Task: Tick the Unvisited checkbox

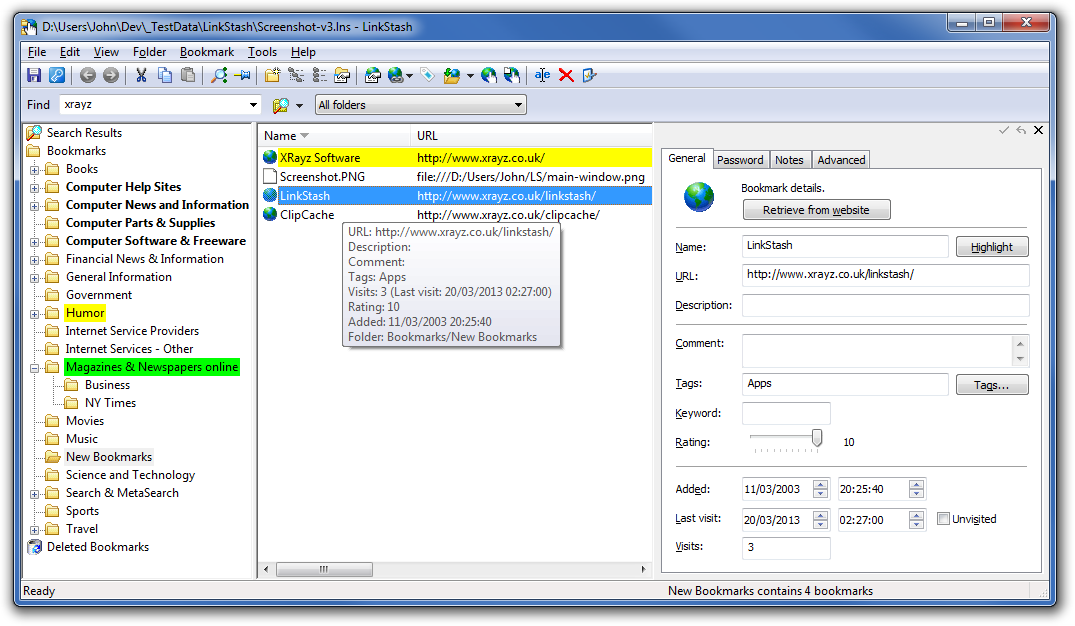Action: (943, 519)
